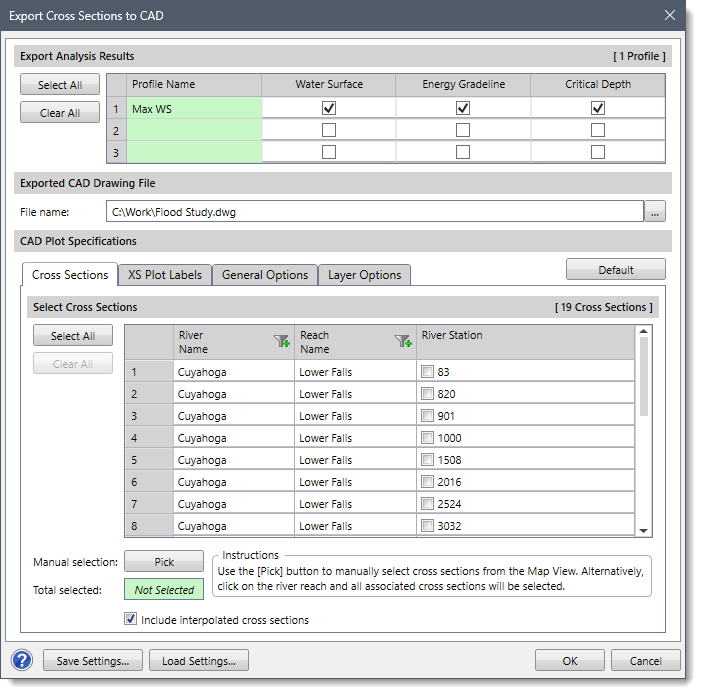Click the cross section list scrollbar thumb

pos(643,377)
